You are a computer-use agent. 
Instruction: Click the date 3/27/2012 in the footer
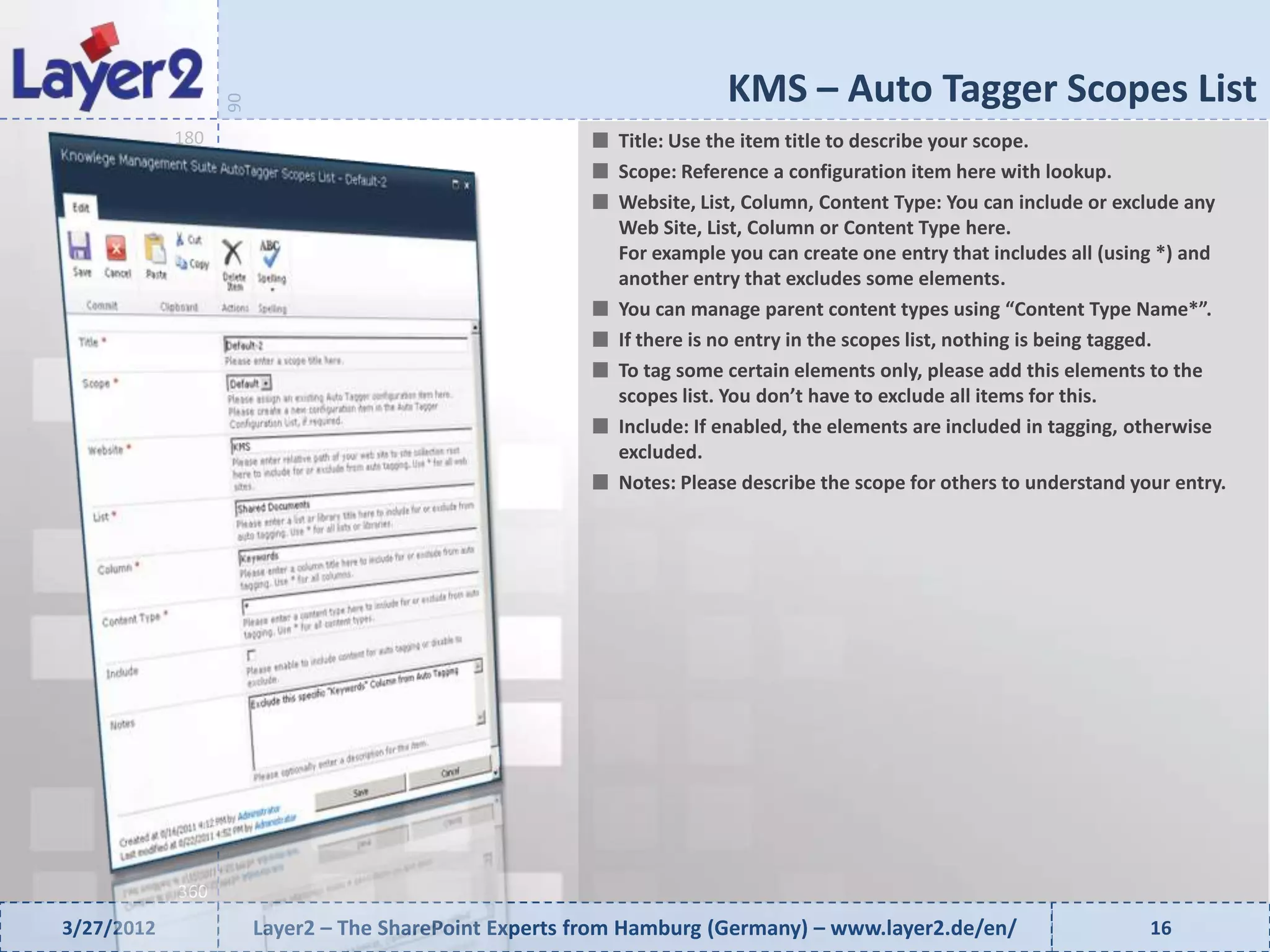point(109,928)
